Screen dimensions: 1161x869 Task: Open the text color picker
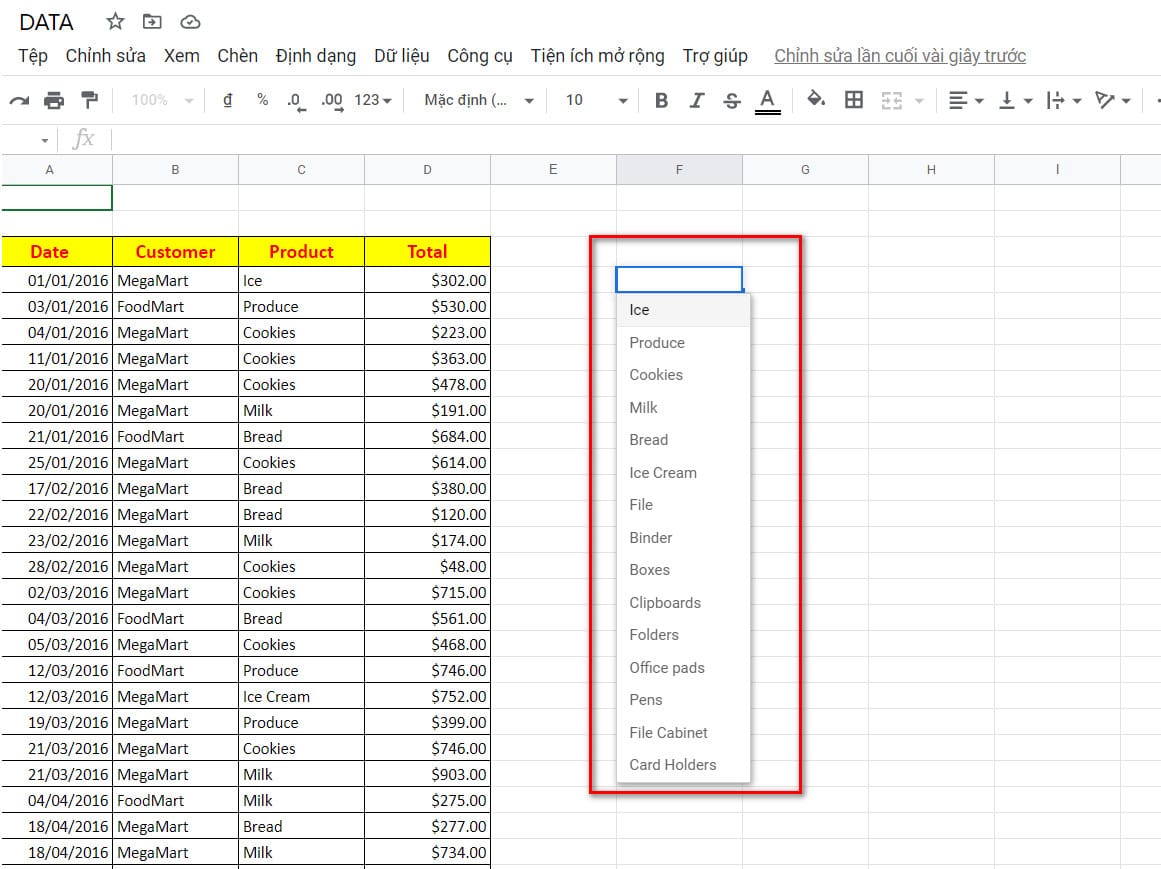pyautogui.click(x=767, y=100)
